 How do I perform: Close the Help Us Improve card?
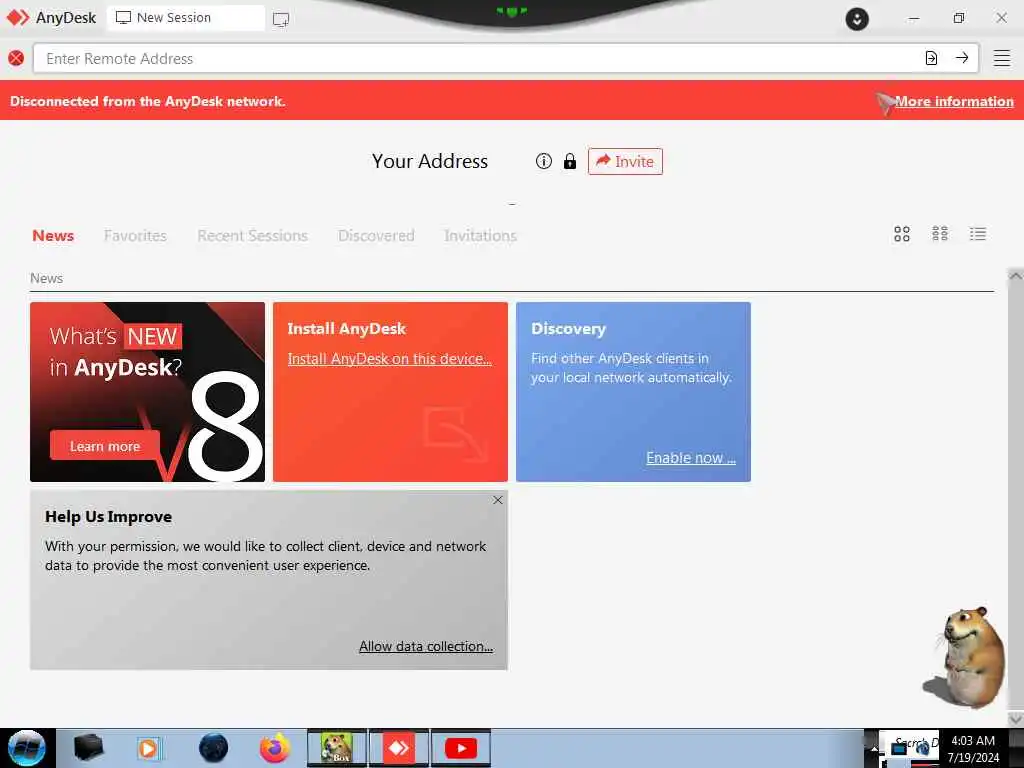point(498,500)
